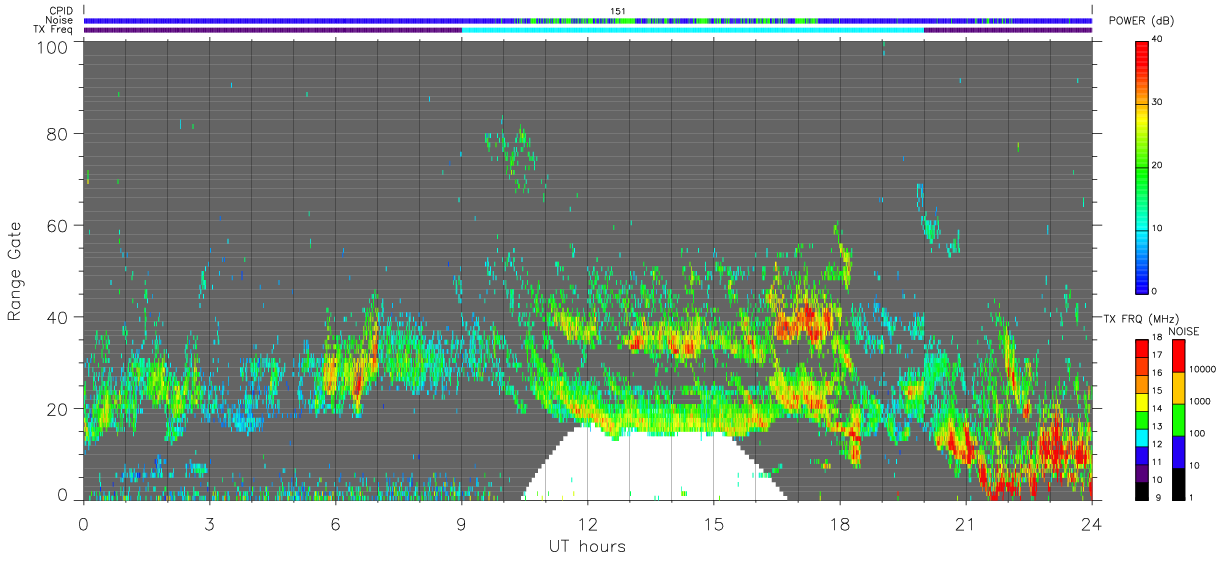Image resolution: width=1228 pixels, height=567 pixels.
Task: Click the Noise strip along the top
Action: click(x=588, y=20)
